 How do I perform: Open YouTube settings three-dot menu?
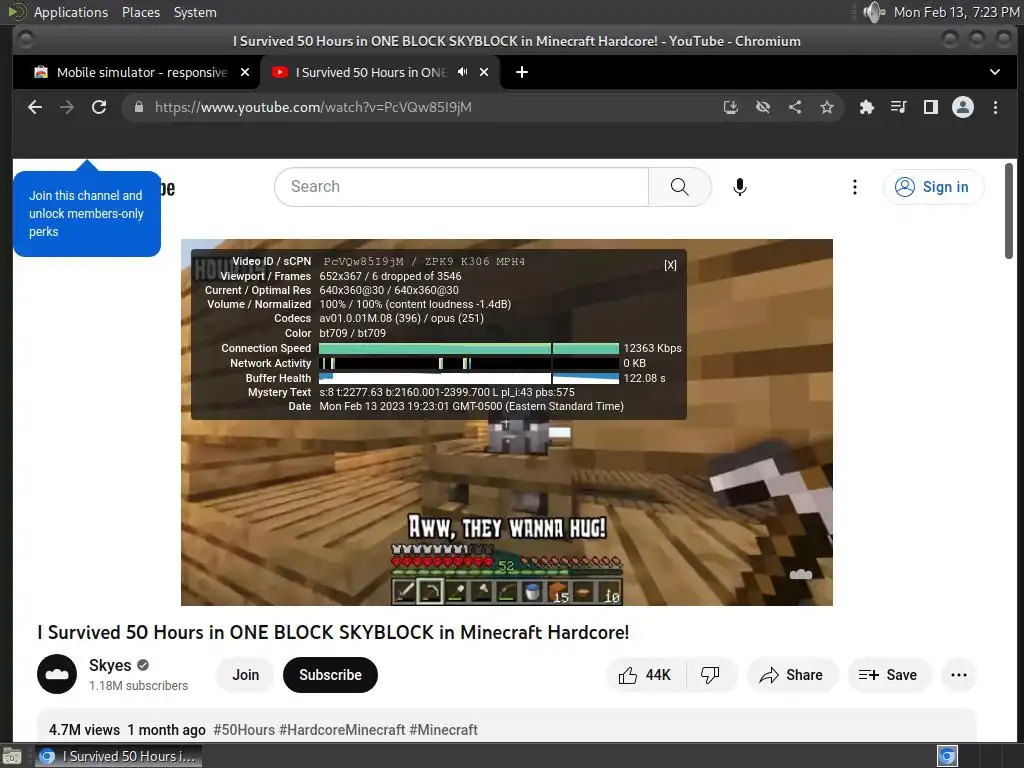click(x=854, y=187)
